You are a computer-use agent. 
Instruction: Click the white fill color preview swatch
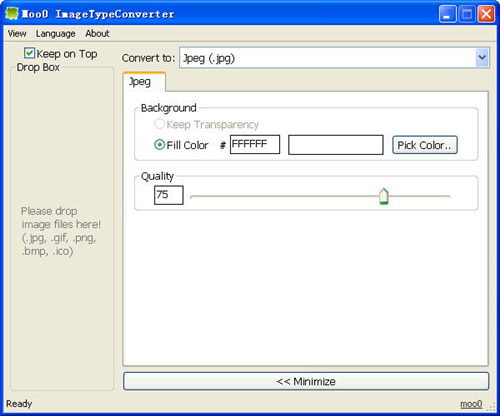[336, 145]
